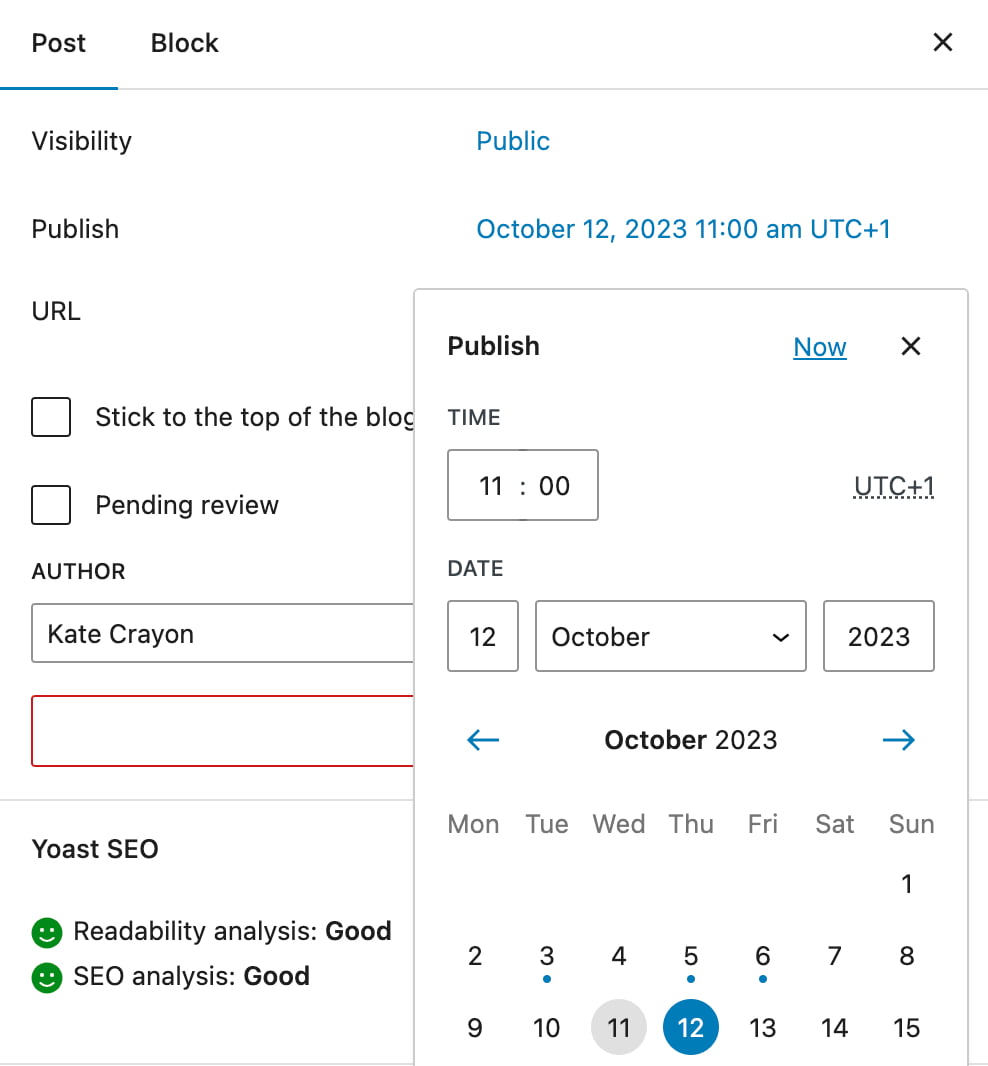This screenshot has height=1066, width=988.
Task: Click the minutes field showing 00
Action: point(554,485)
